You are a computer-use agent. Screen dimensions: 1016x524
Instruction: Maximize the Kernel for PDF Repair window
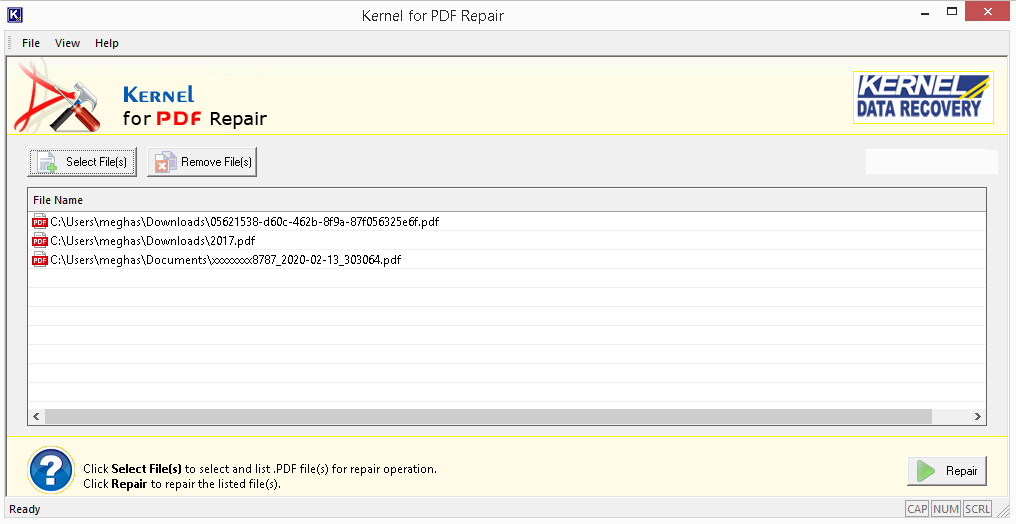[x=952, y=12]
